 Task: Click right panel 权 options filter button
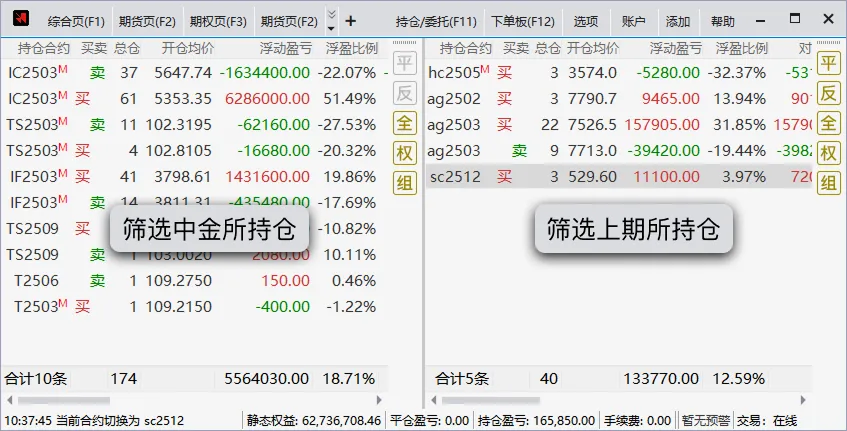(829, 153)
